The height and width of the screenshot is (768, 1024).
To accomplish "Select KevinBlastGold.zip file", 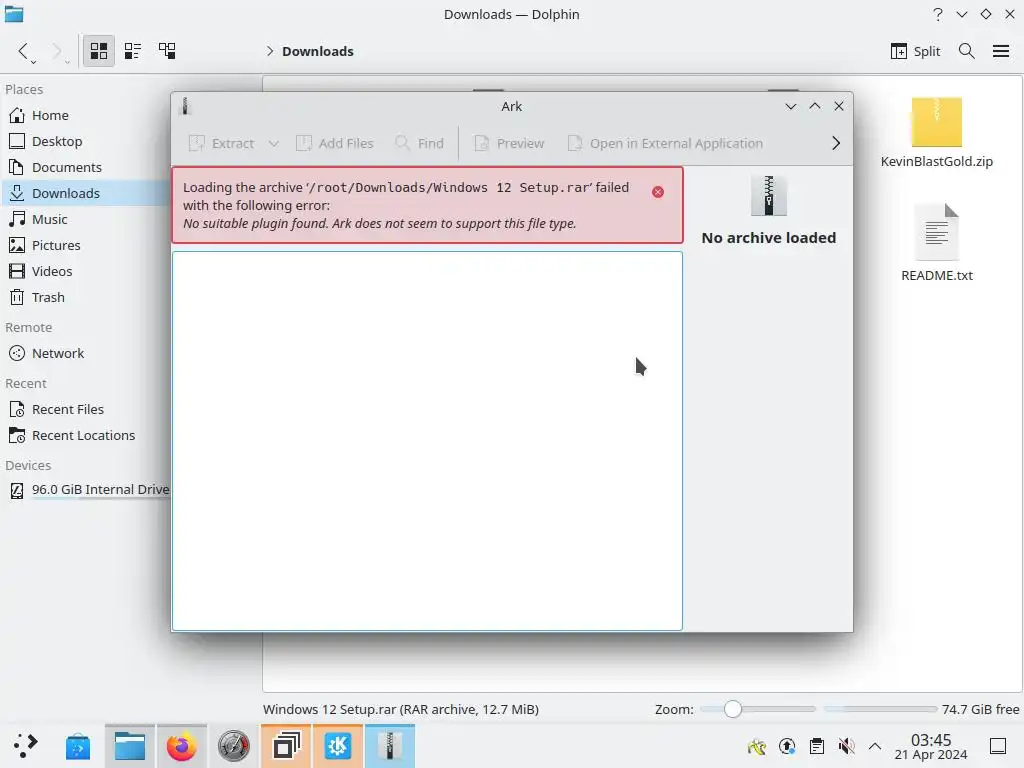I will coord(936,133).
